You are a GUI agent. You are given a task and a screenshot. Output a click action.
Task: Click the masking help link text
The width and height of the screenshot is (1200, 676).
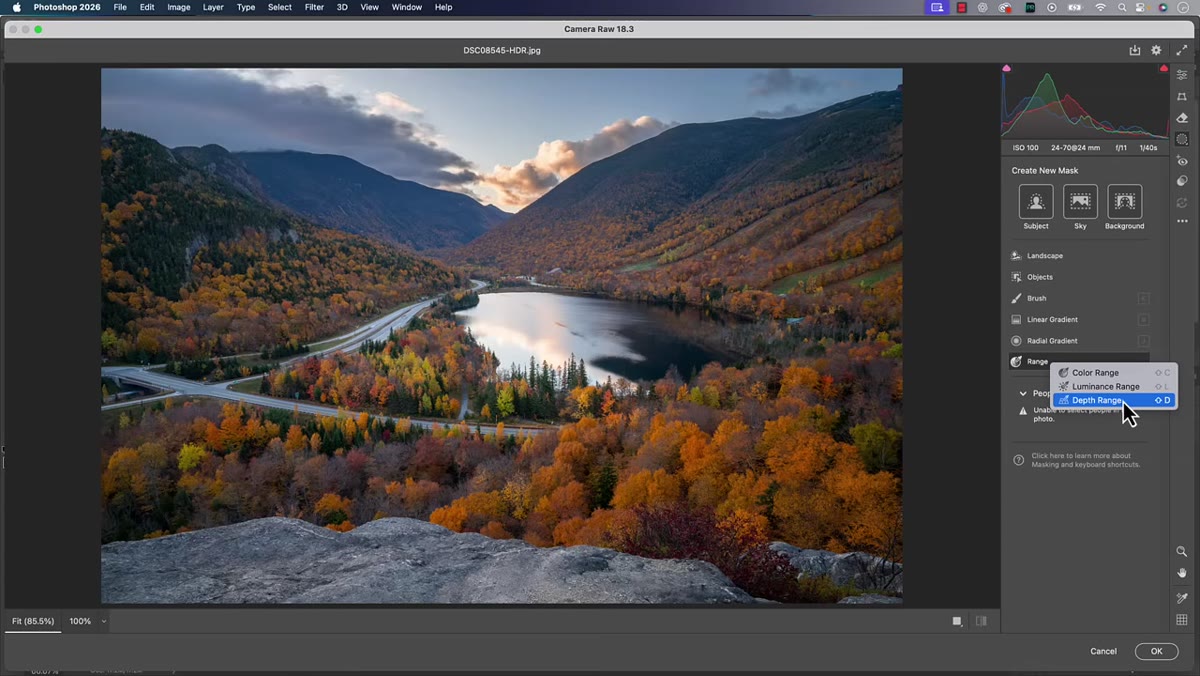(1086, 460)
